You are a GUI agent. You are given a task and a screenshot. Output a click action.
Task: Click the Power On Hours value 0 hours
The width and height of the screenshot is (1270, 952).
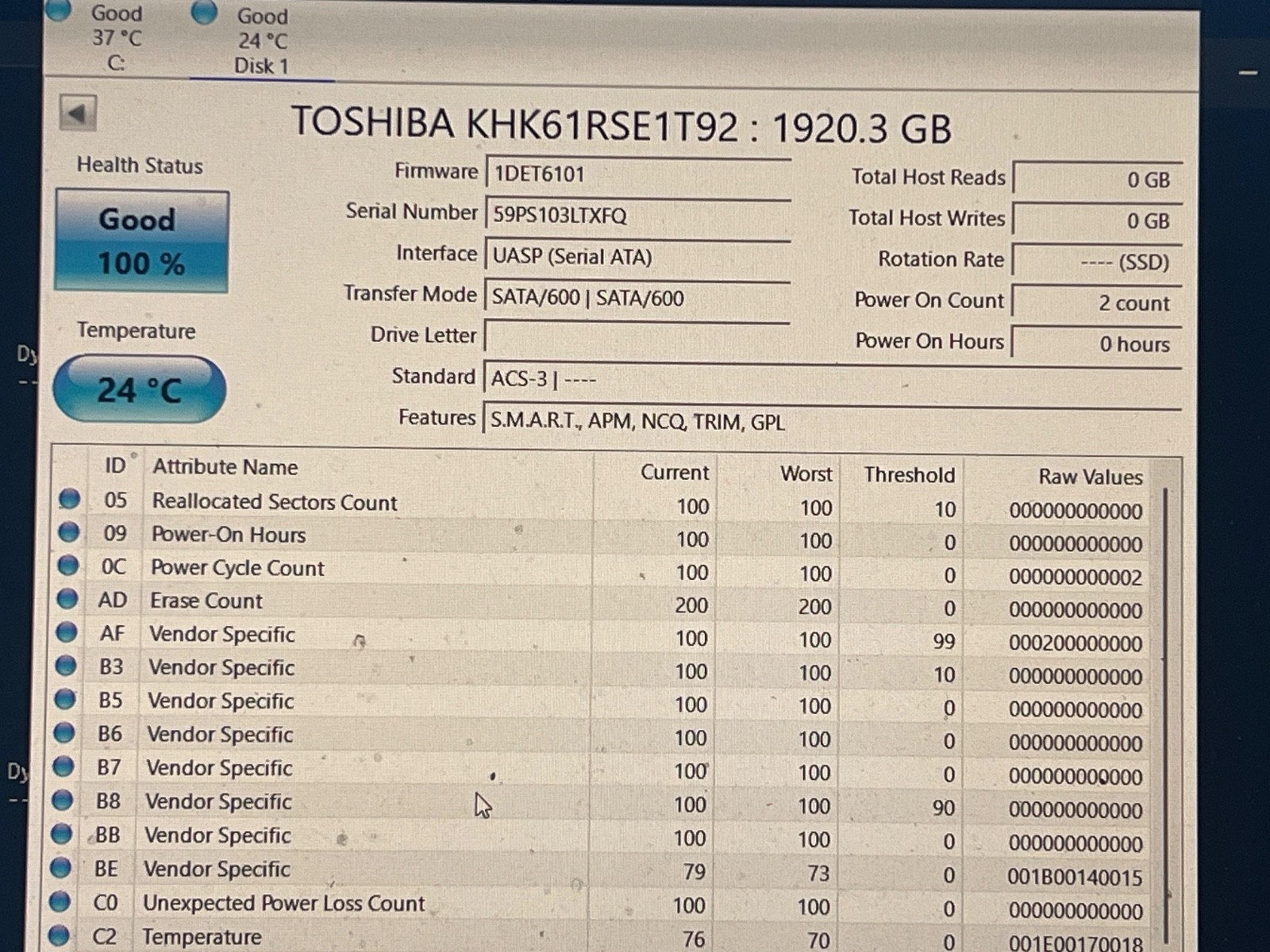1096,344
